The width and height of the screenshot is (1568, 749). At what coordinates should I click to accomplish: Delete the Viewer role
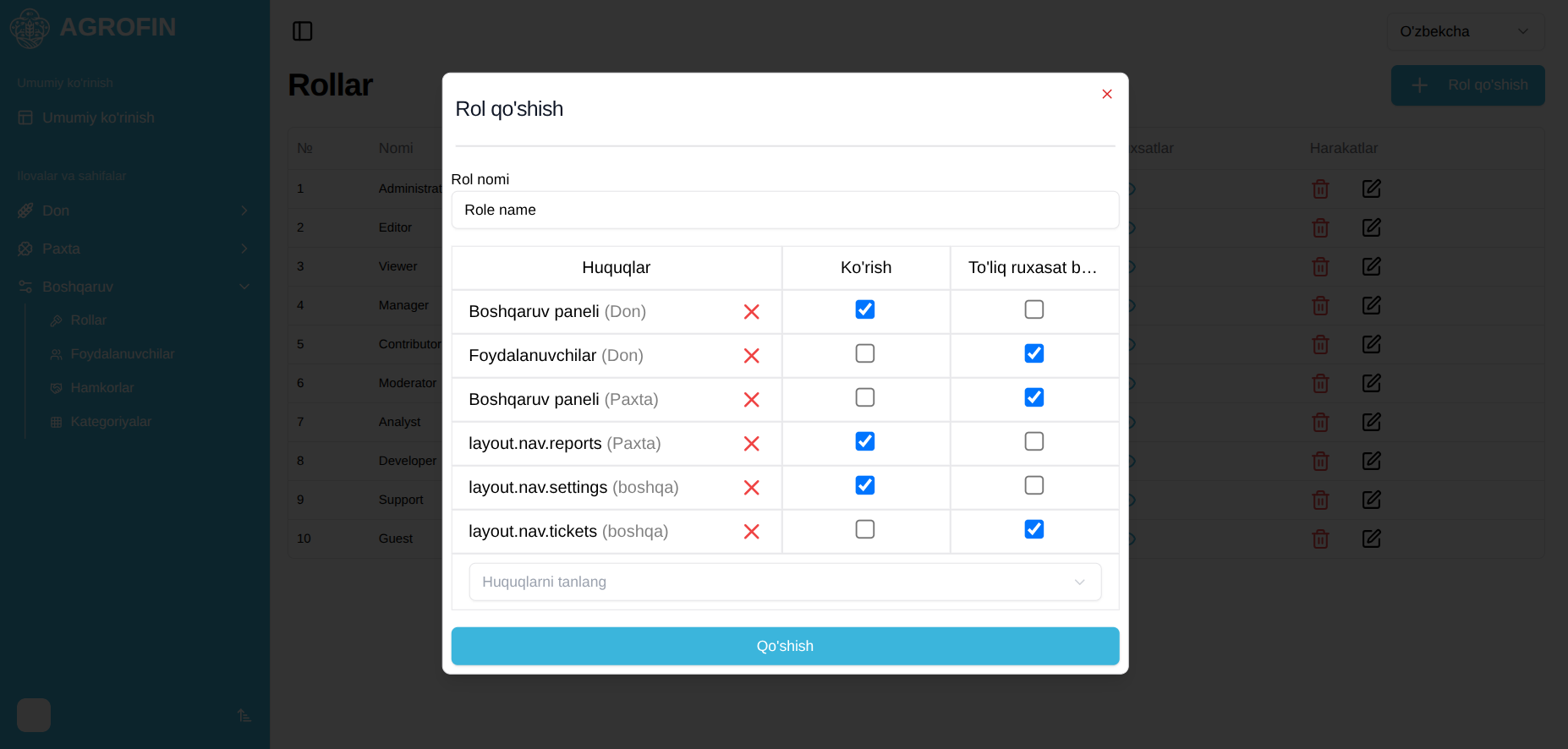coord(1320,266)
